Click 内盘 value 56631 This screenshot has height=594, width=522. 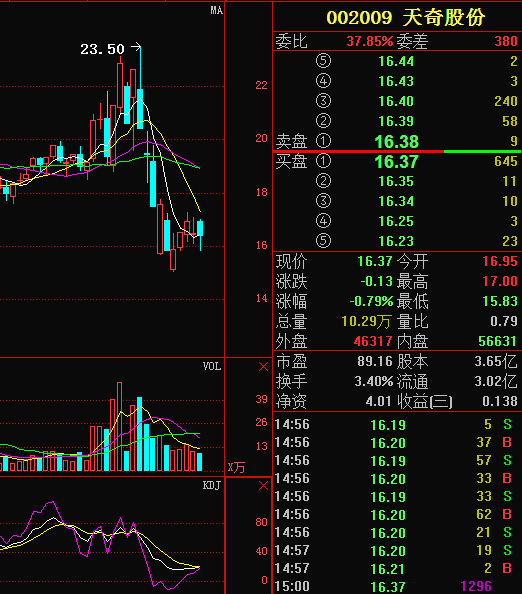497,341
